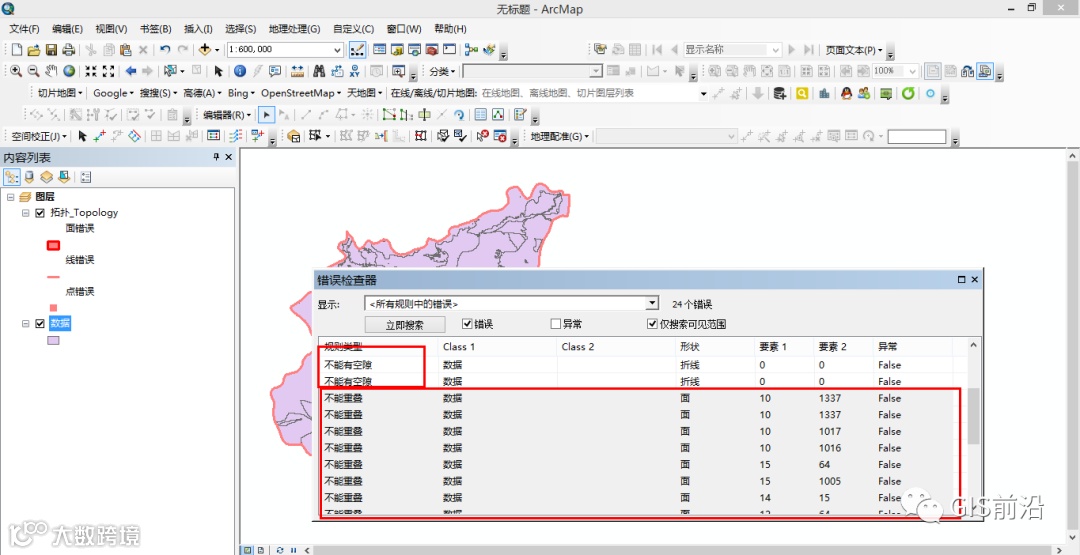This screenshot has width=1080, height=555.
Task: Collapse the 图层 data frame
Action: click(11, 197)
